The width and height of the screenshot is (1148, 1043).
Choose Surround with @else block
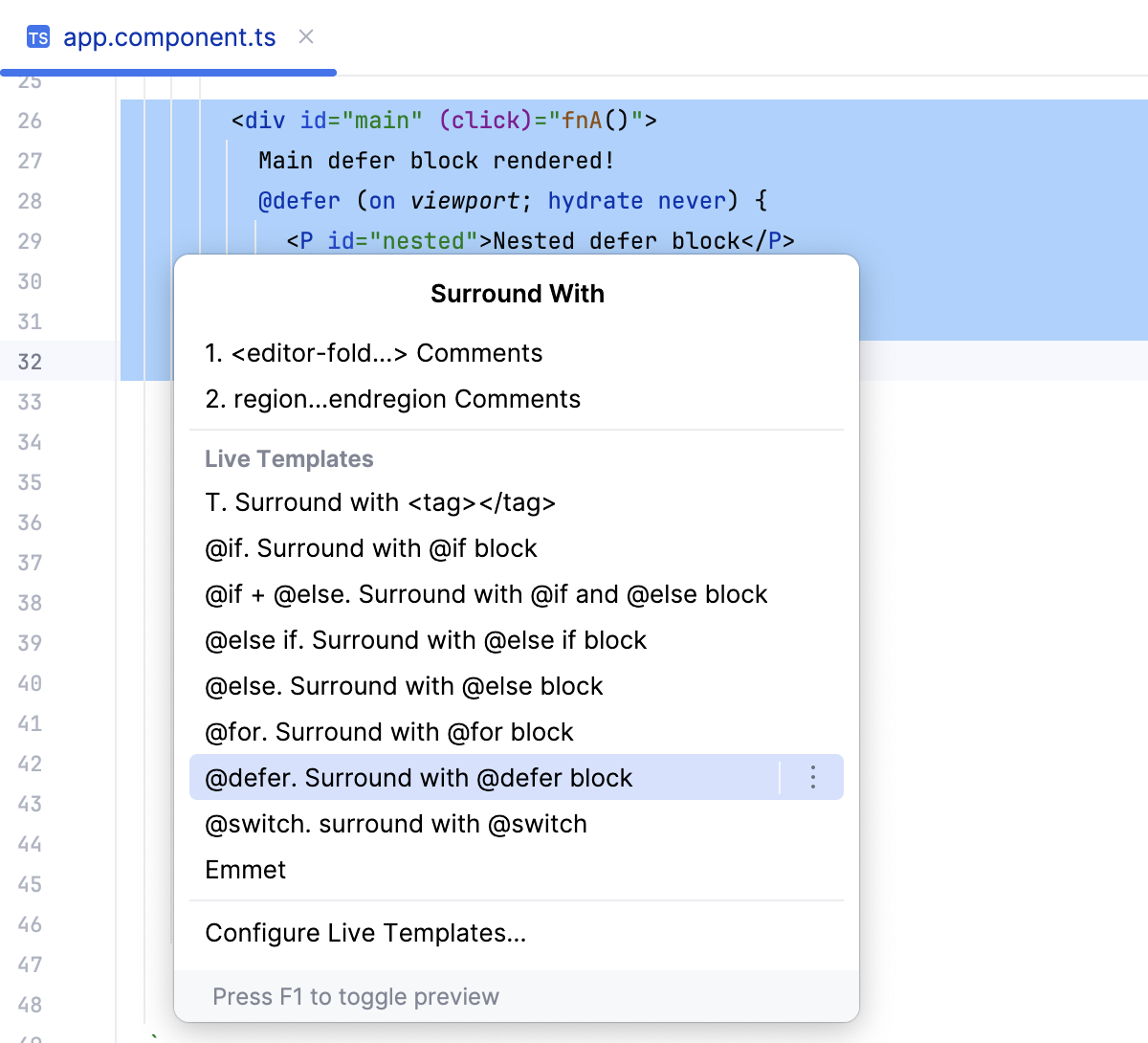[403, 685]
